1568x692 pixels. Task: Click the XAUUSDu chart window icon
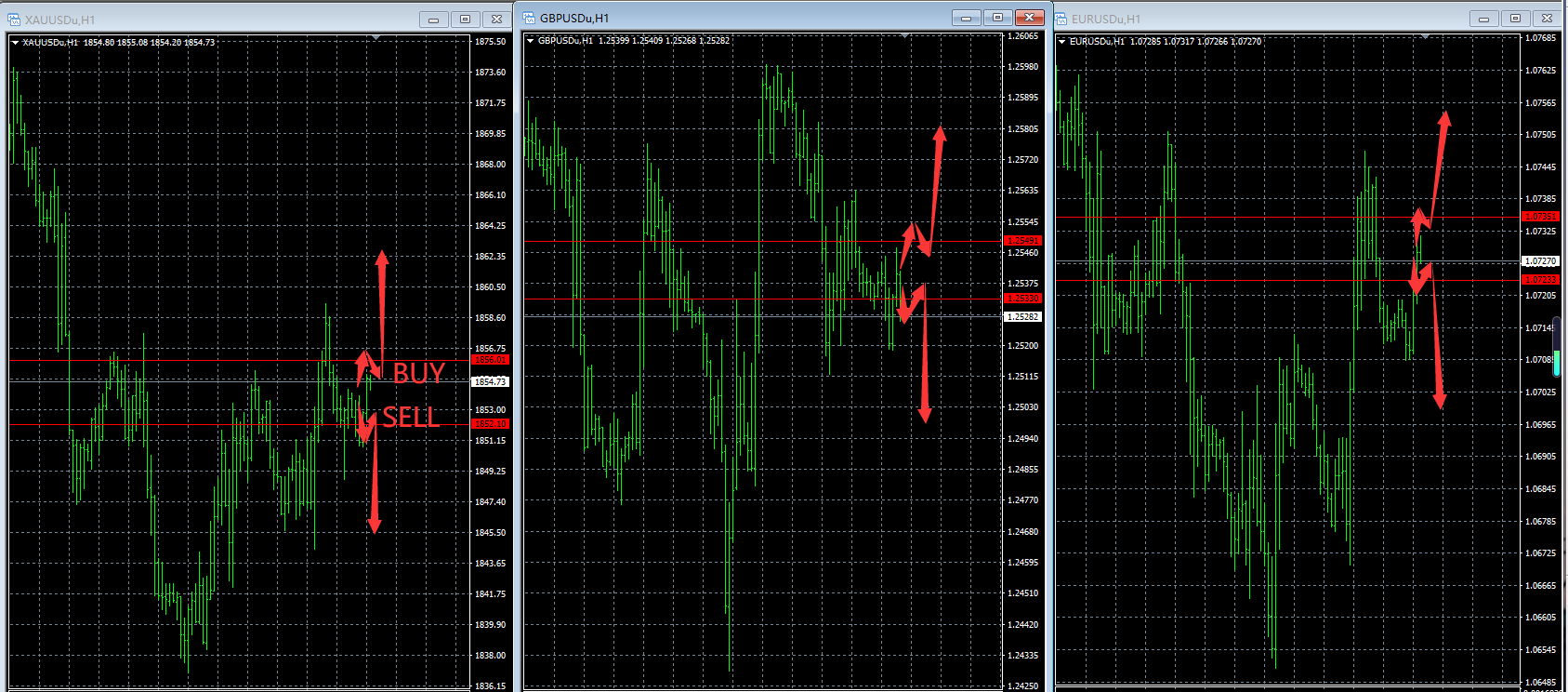[x=14, y=20]
